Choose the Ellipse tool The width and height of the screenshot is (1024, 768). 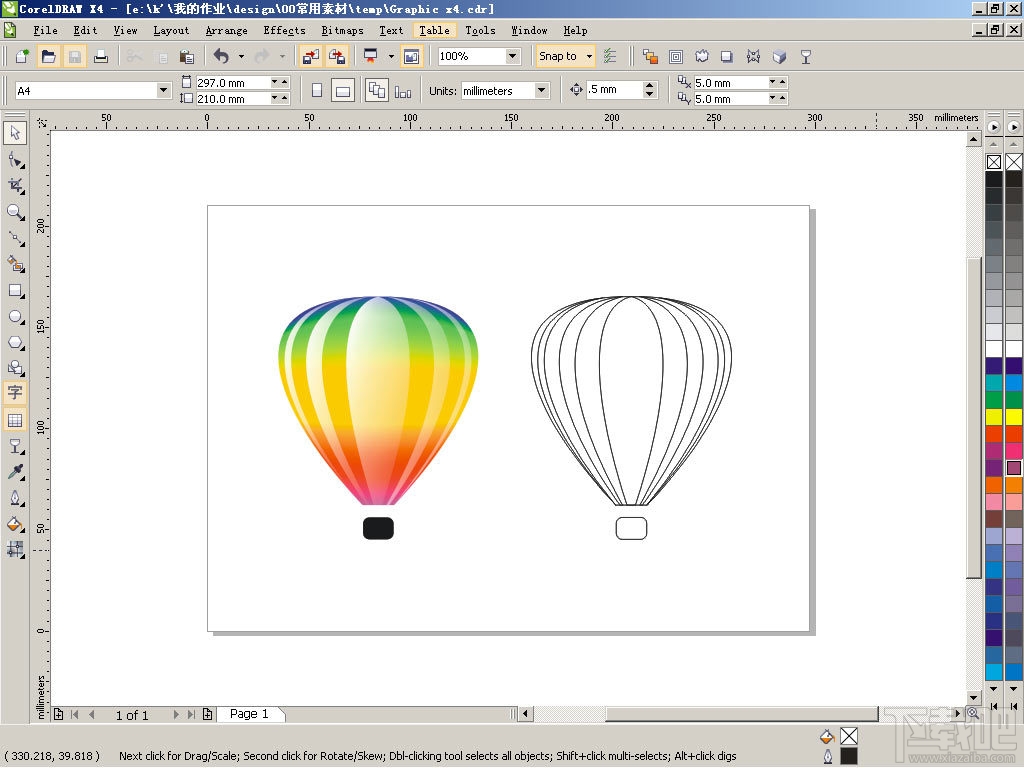coord(15,317)
